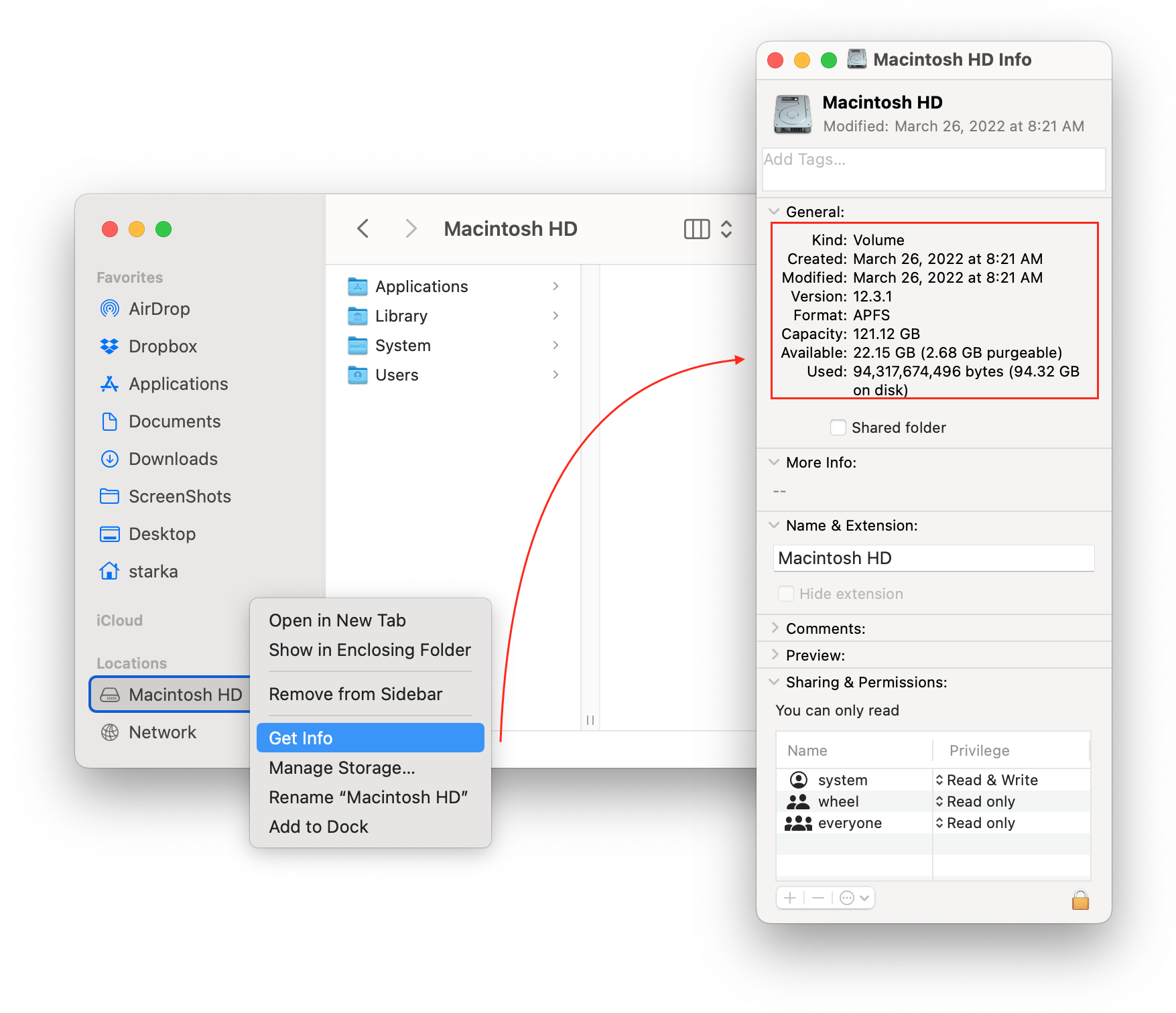The height and width of the screenshot is (1013, 1176).
Task: Click the System row label in Finder
Action: point(403,346)
